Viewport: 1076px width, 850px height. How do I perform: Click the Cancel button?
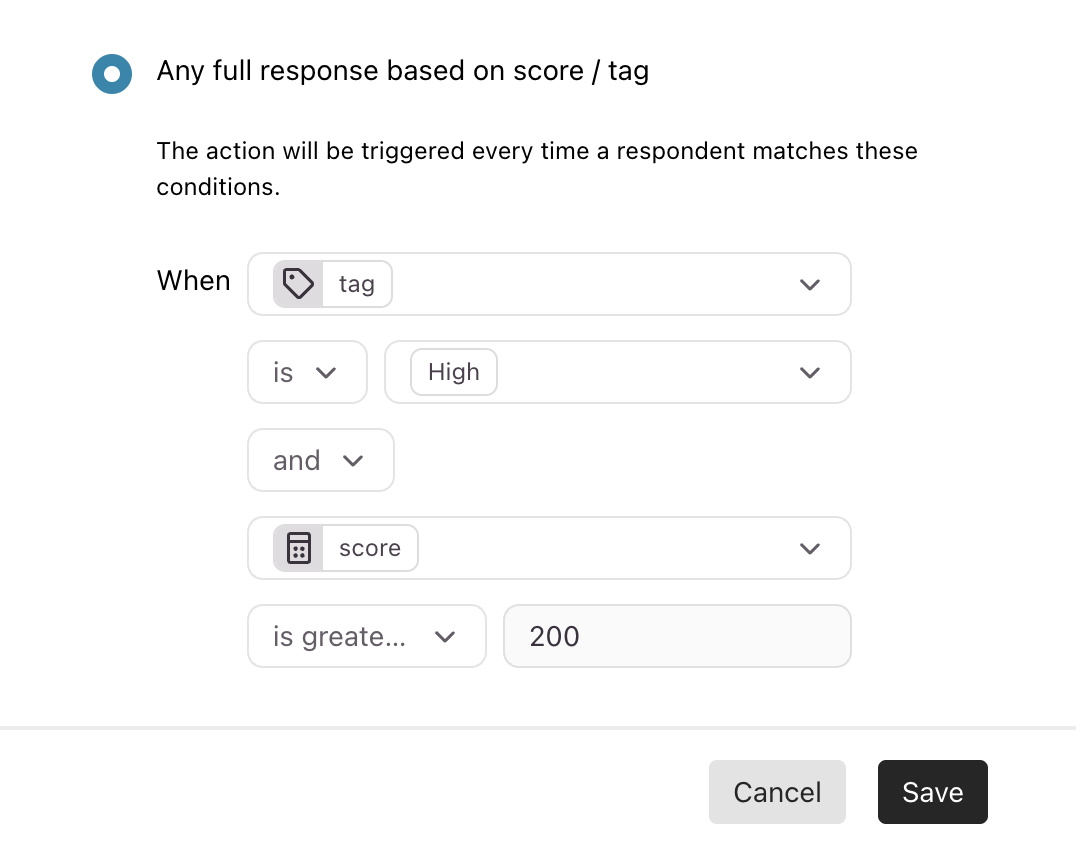click(777, 792)
